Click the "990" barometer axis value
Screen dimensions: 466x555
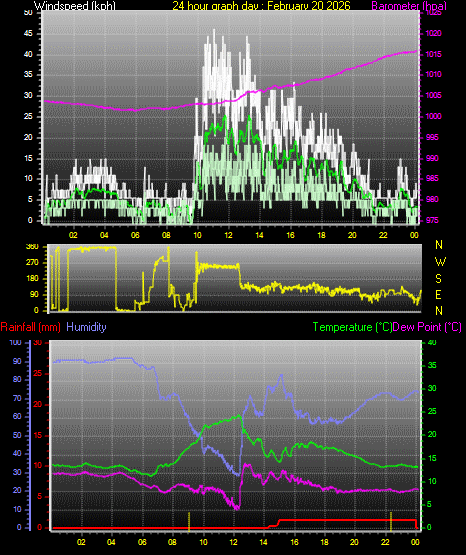pos(432,158)
